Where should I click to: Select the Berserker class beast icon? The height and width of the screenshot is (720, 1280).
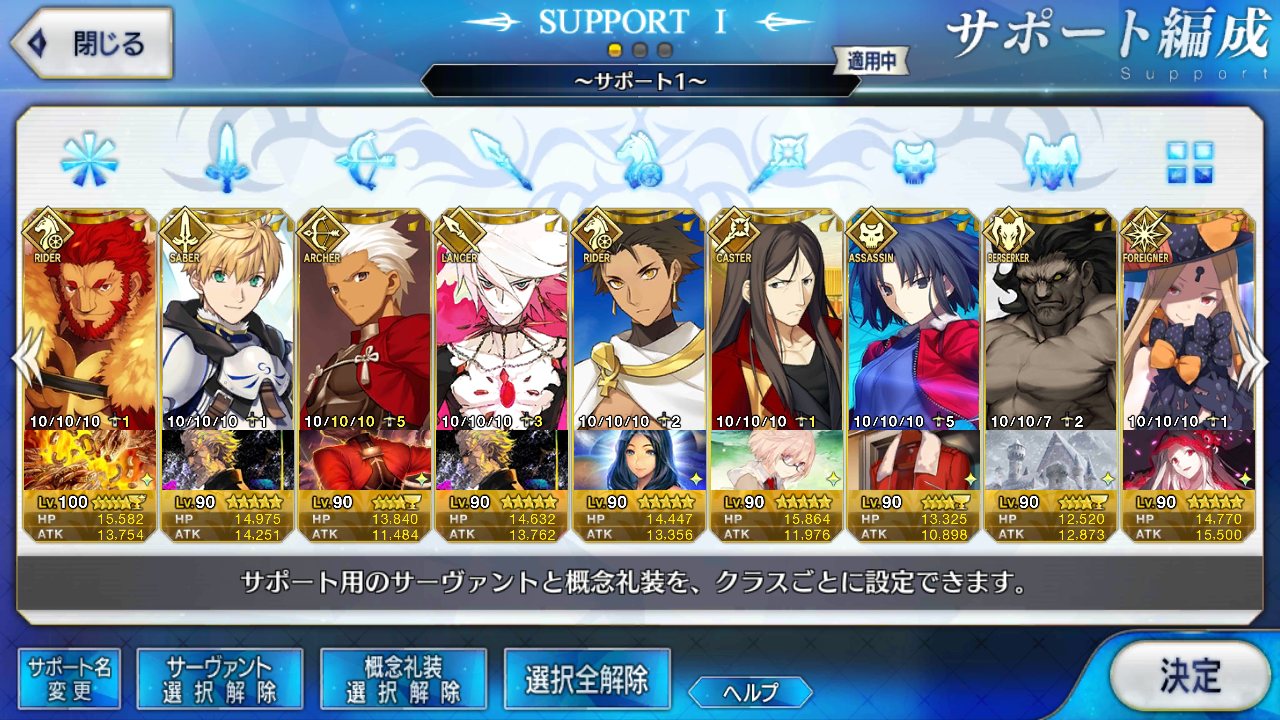(x=1052, y=161)
